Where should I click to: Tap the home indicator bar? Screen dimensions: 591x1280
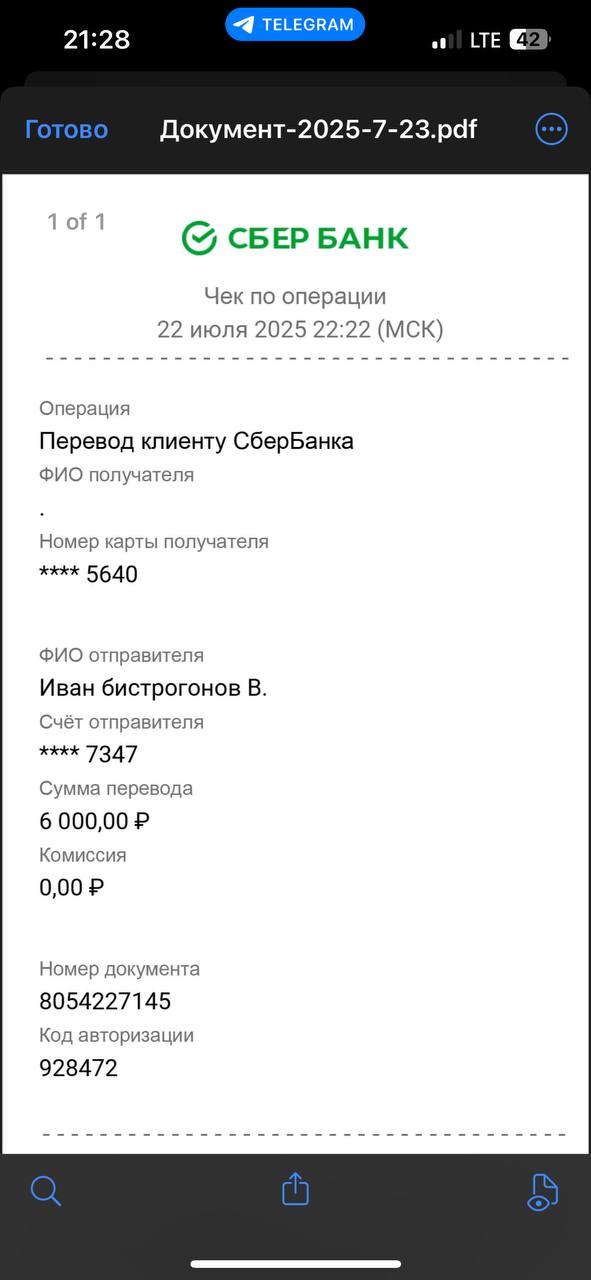pyautogui.click(x=295, y=1264)
